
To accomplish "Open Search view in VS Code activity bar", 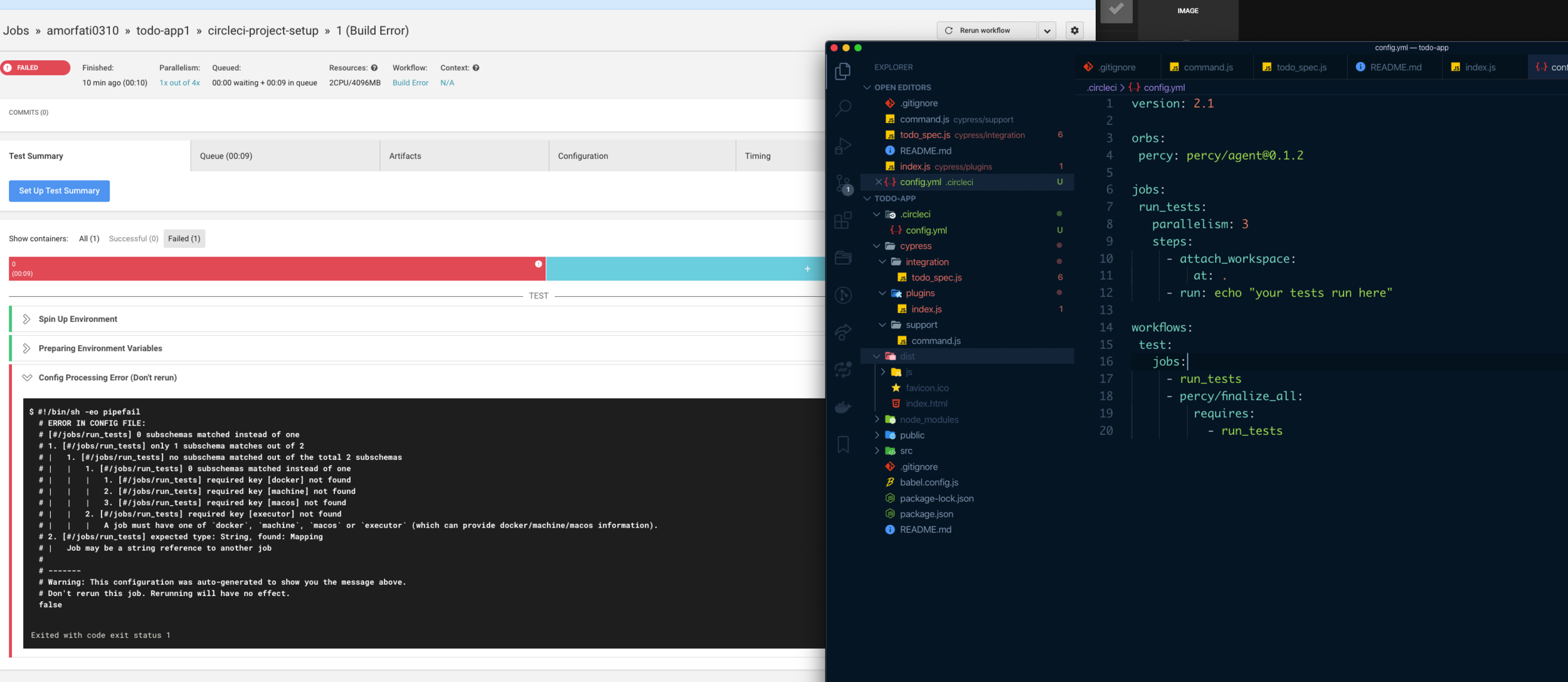I will point(844,108).
